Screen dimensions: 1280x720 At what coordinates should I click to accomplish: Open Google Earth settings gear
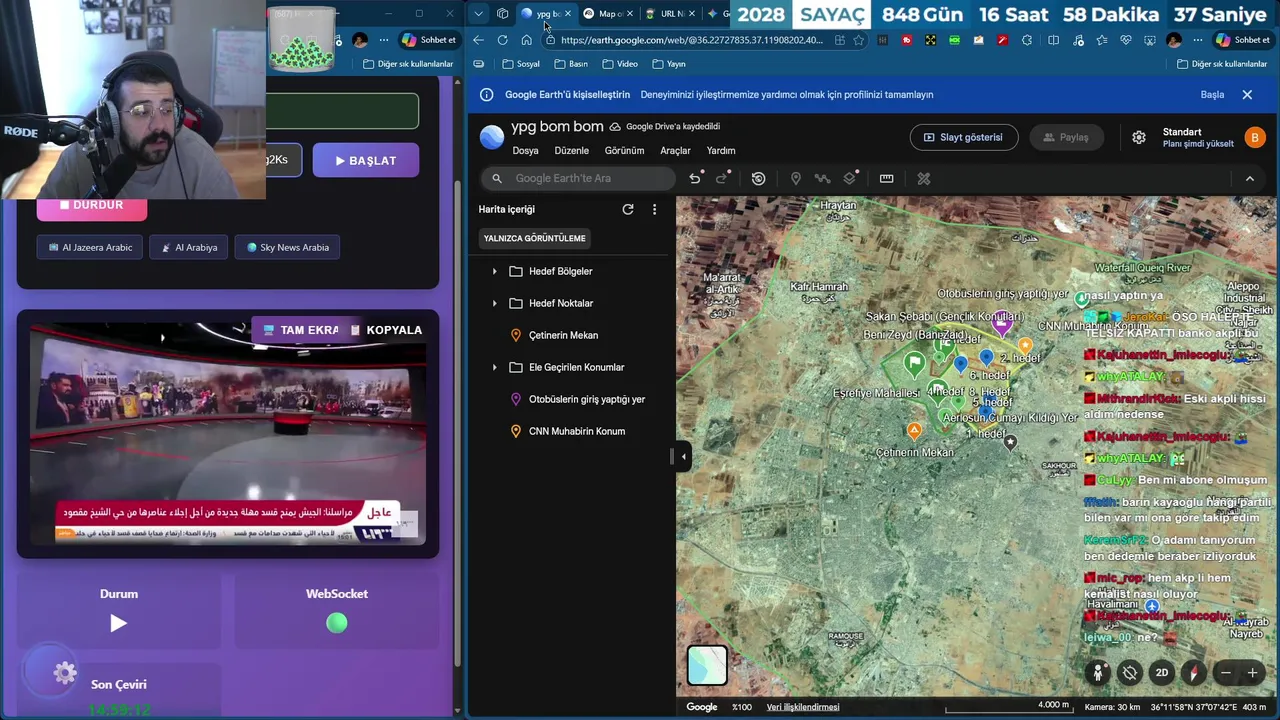pos(1138,137)
